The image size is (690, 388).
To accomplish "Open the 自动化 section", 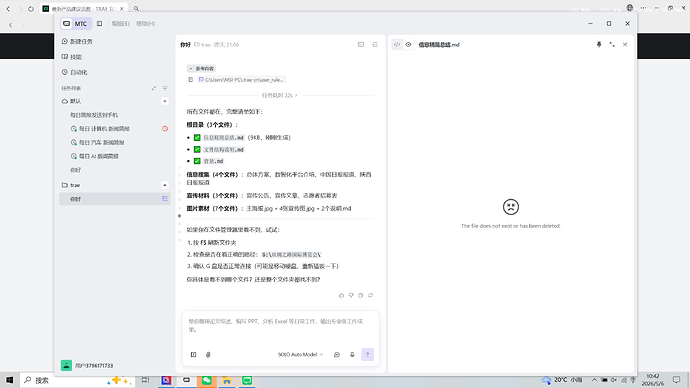I will (75, 72).
